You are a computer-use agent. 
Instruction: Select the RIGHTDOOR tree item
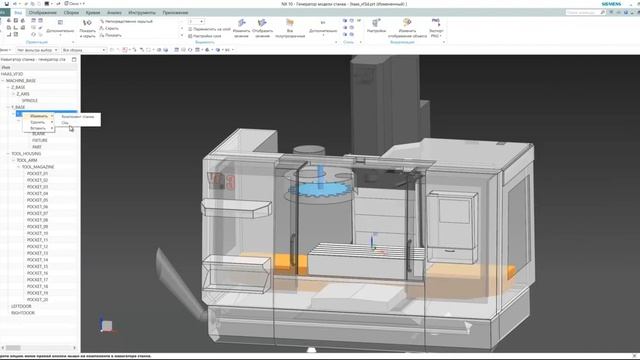click(x=23, y=313)
